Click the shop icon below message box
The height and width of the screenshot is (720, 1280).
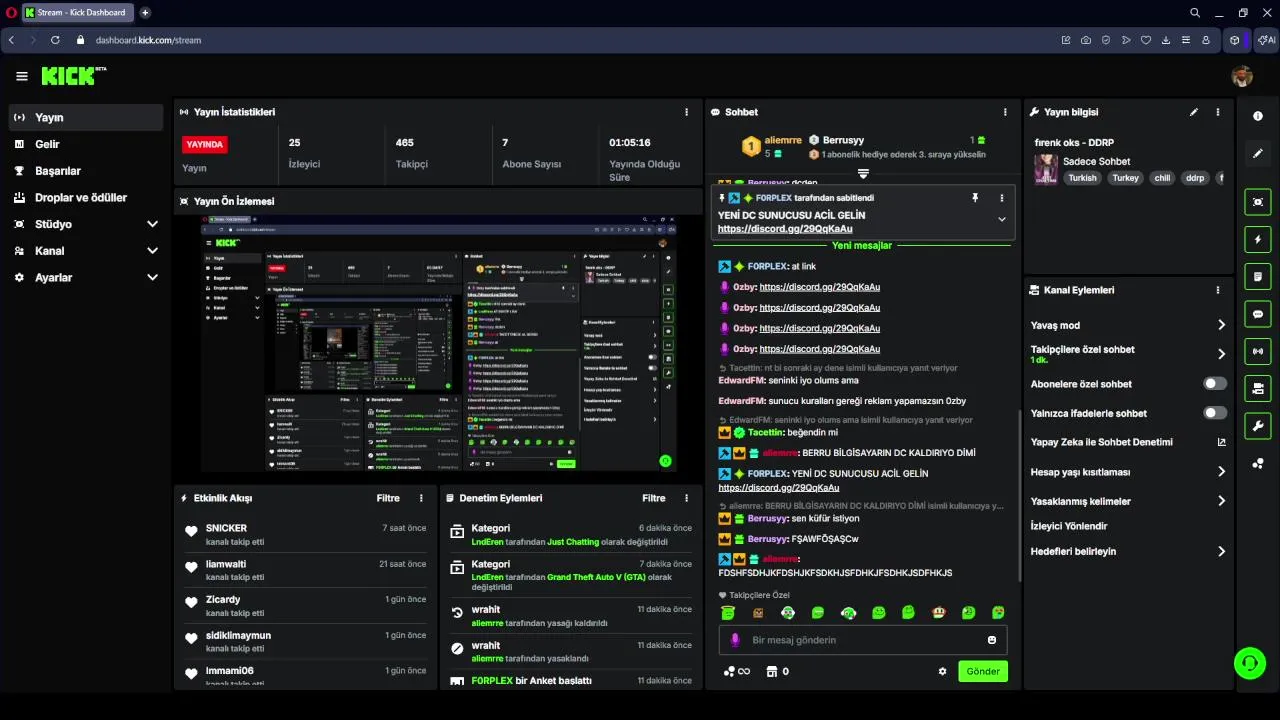772,671
